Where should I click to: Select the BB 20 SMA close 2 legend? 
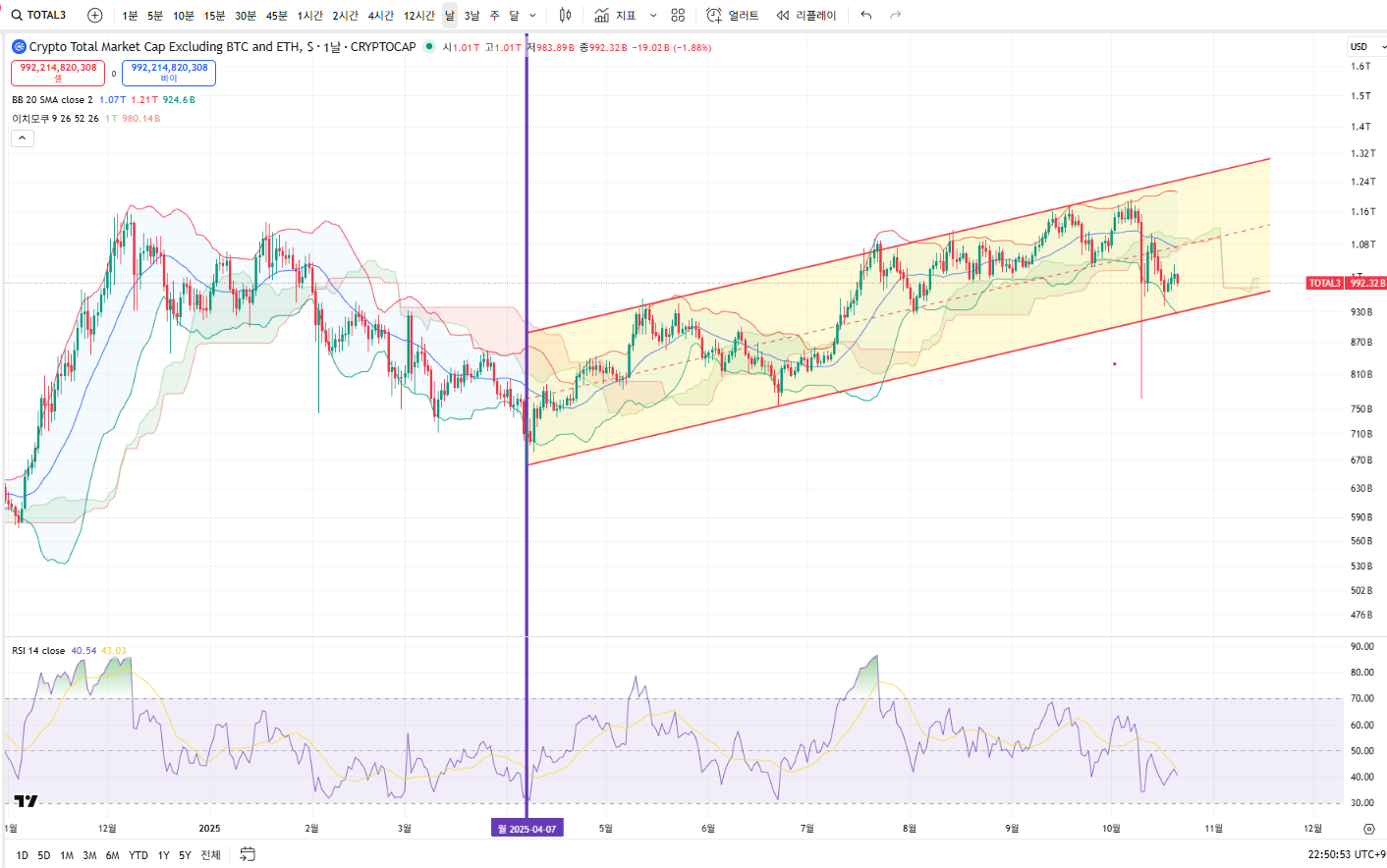click(52, 100)
